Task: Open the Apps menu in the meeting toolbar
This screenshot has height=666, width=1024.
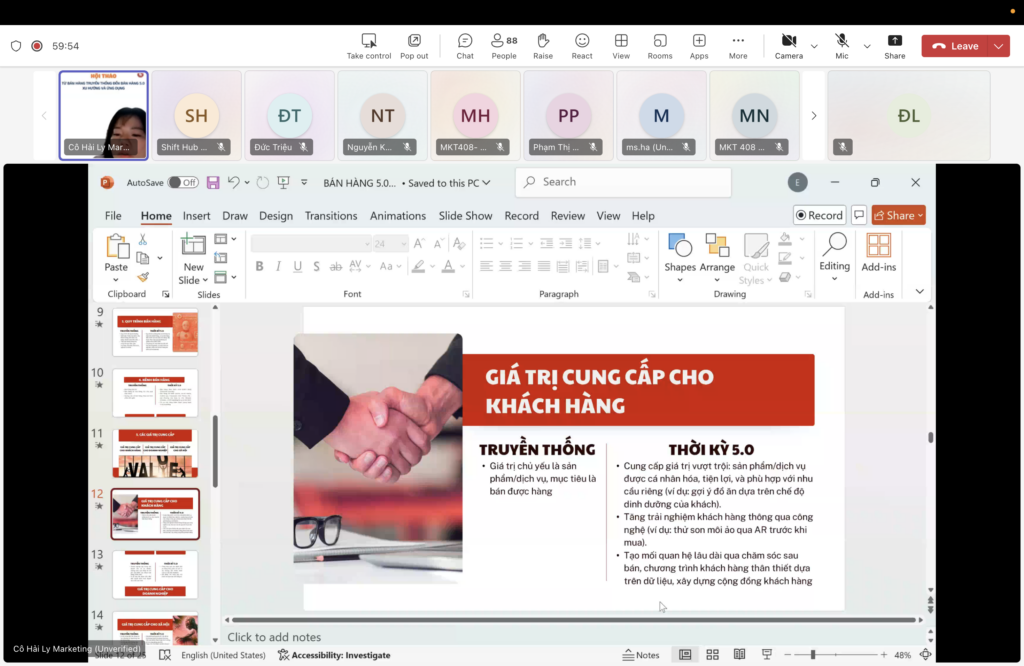Action: [x=699, y=45]
